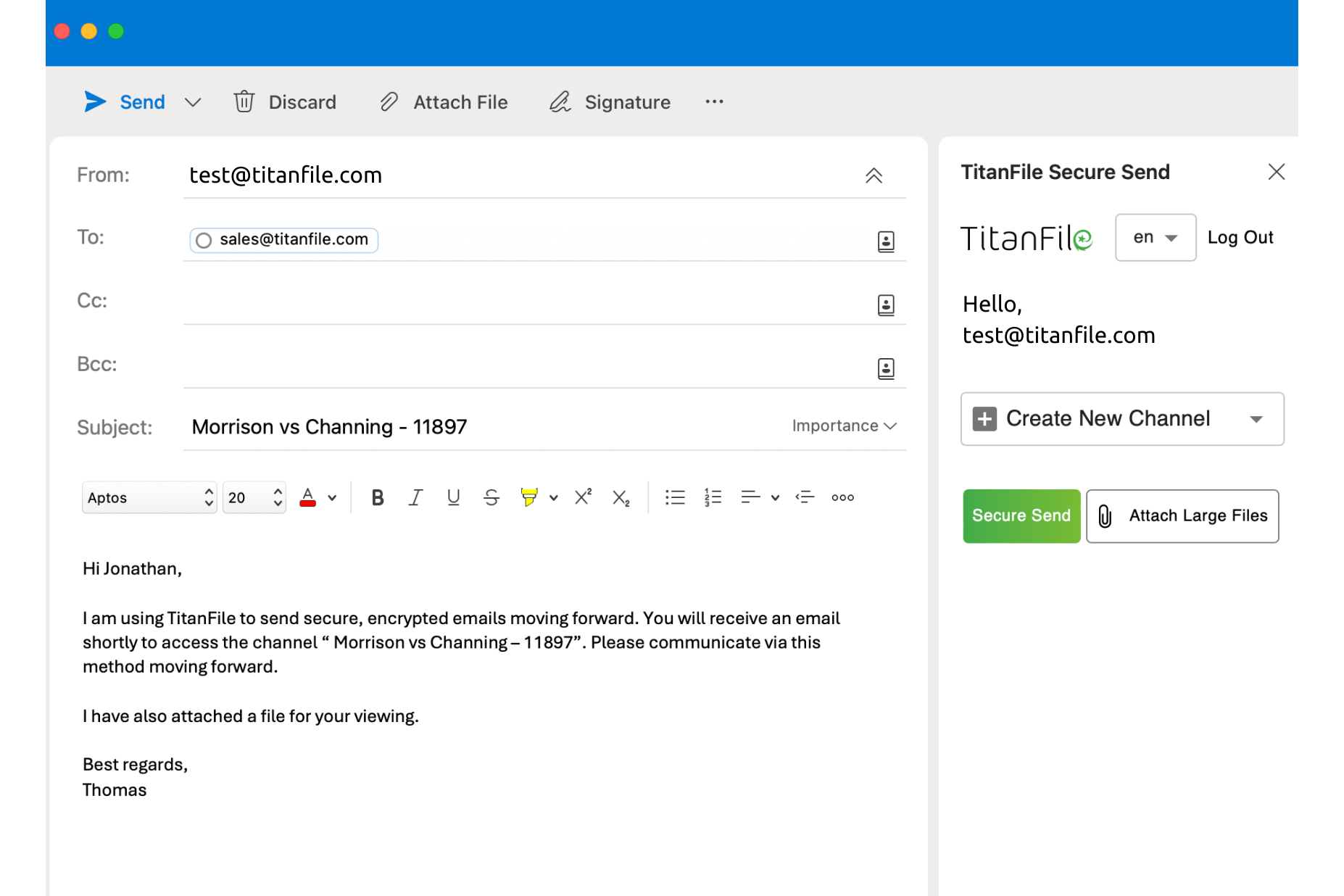Click the line "I have also attached a file"

[x=251, y=716]
